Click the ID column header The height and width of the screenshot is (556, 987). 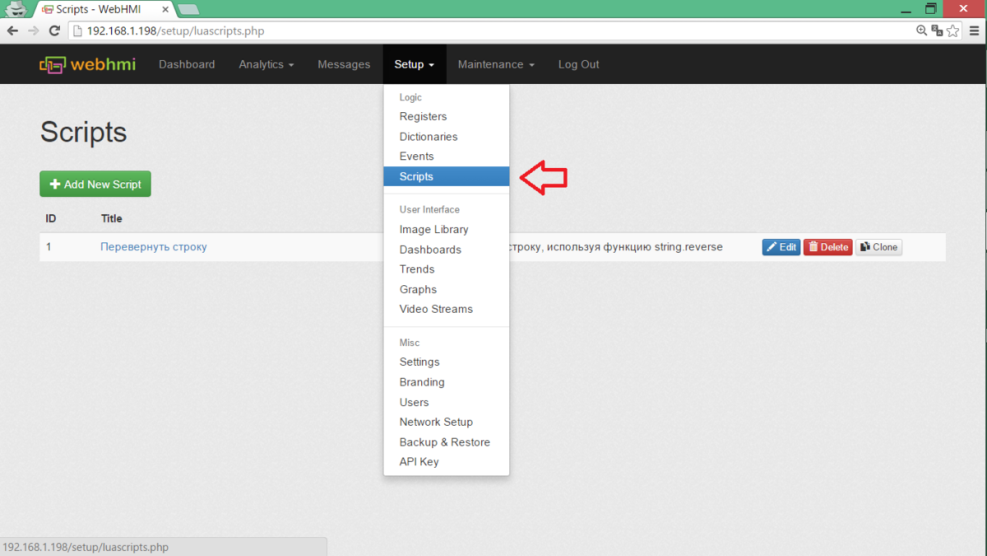50,218
